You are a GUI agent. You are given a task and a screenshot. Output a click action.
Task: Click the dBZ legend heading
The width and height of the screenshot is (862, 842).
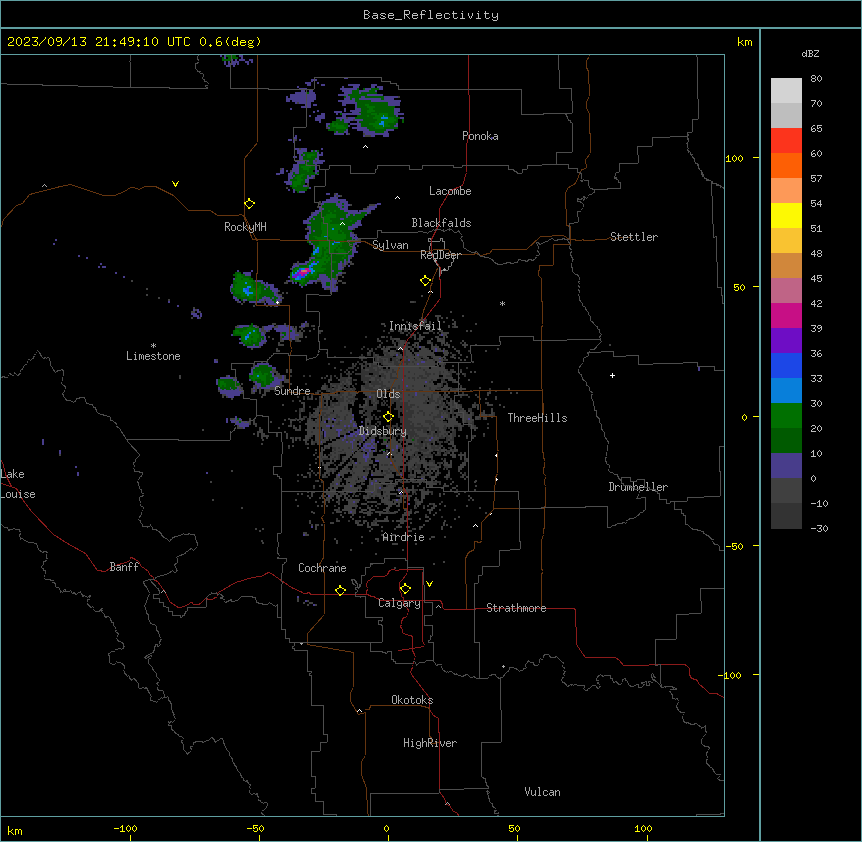pos(810,53)
